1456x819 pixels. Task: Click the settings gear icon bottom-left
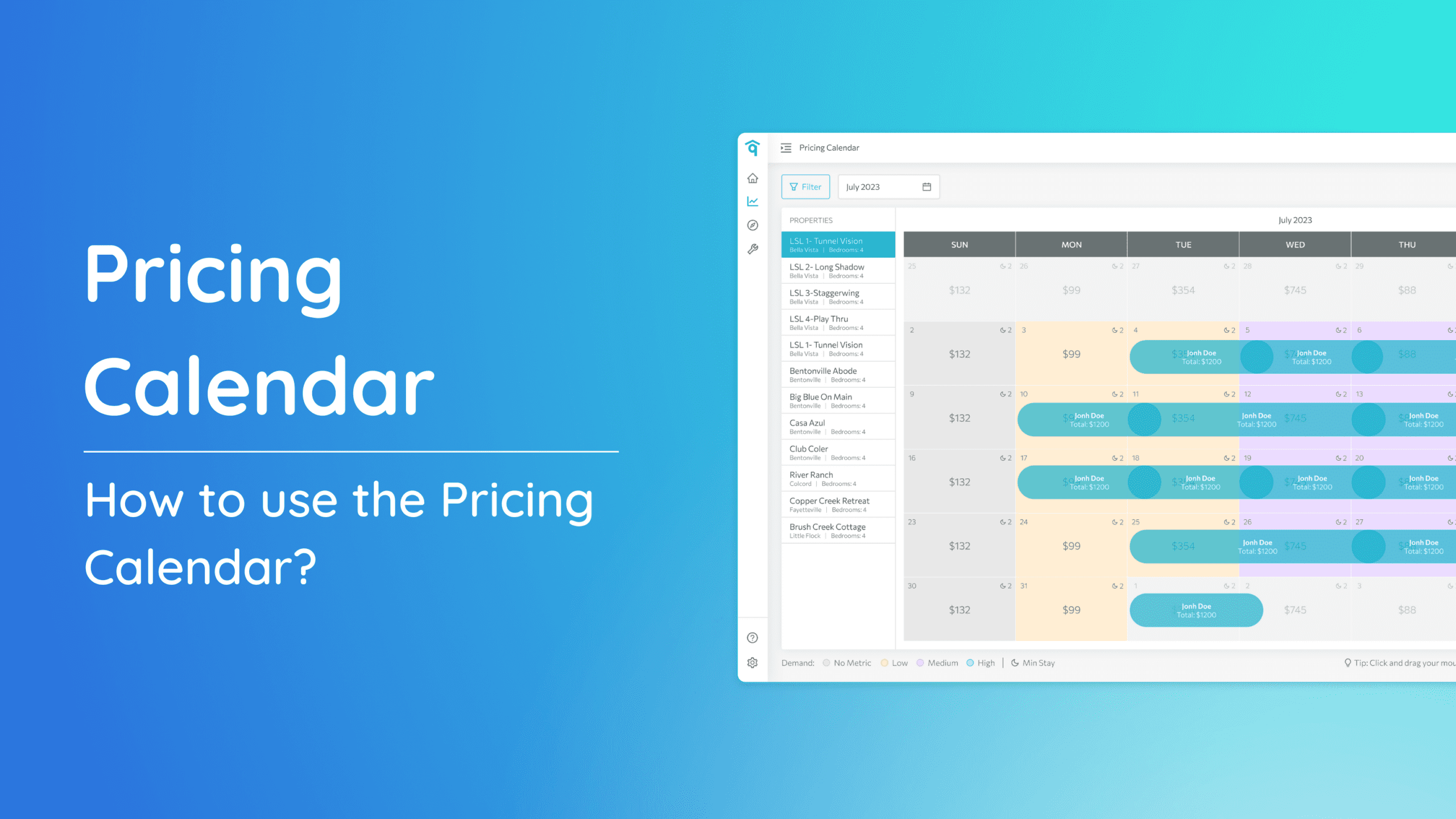753,663
